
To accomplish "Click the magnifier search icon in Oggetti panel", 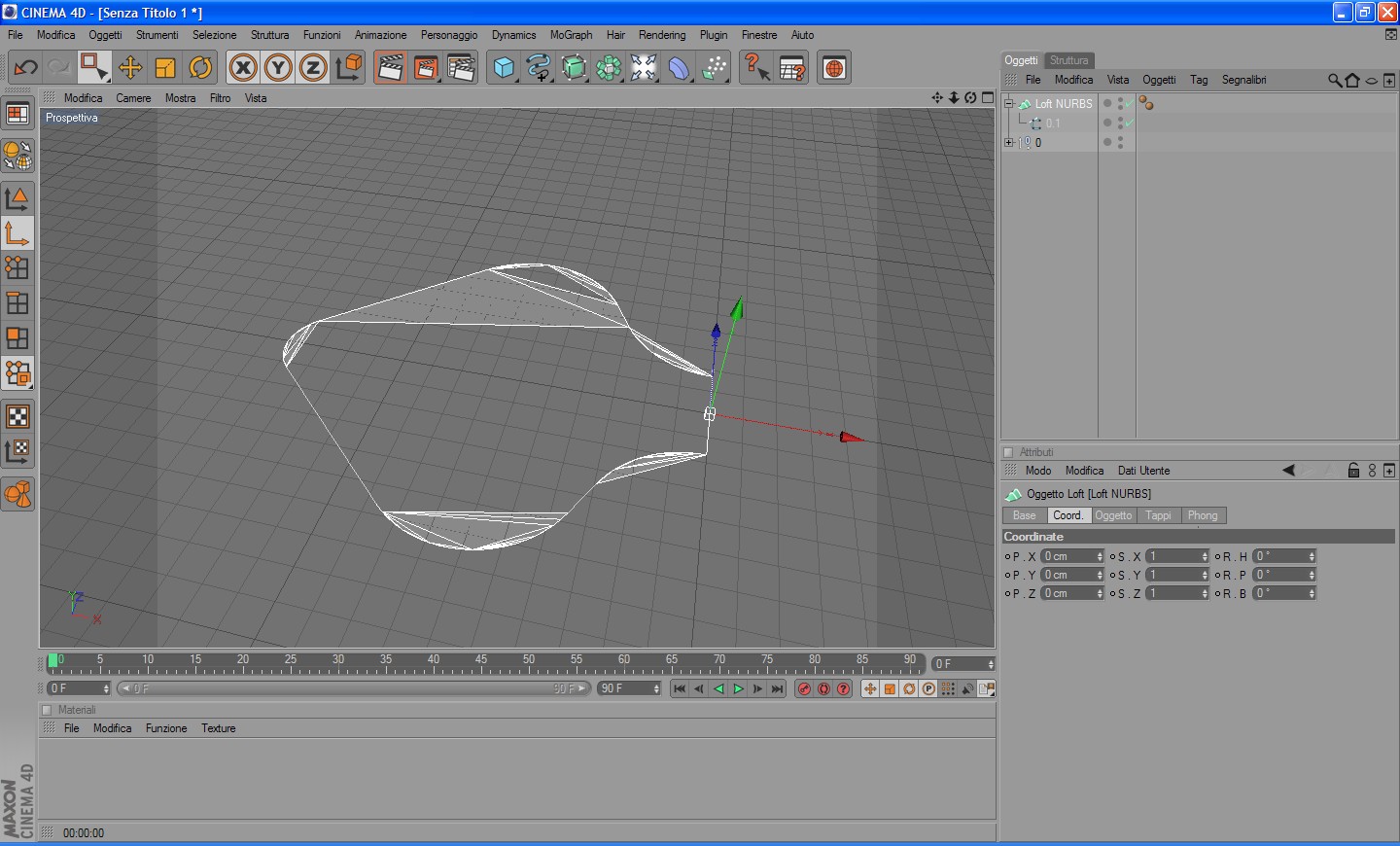I will 1335,80.
